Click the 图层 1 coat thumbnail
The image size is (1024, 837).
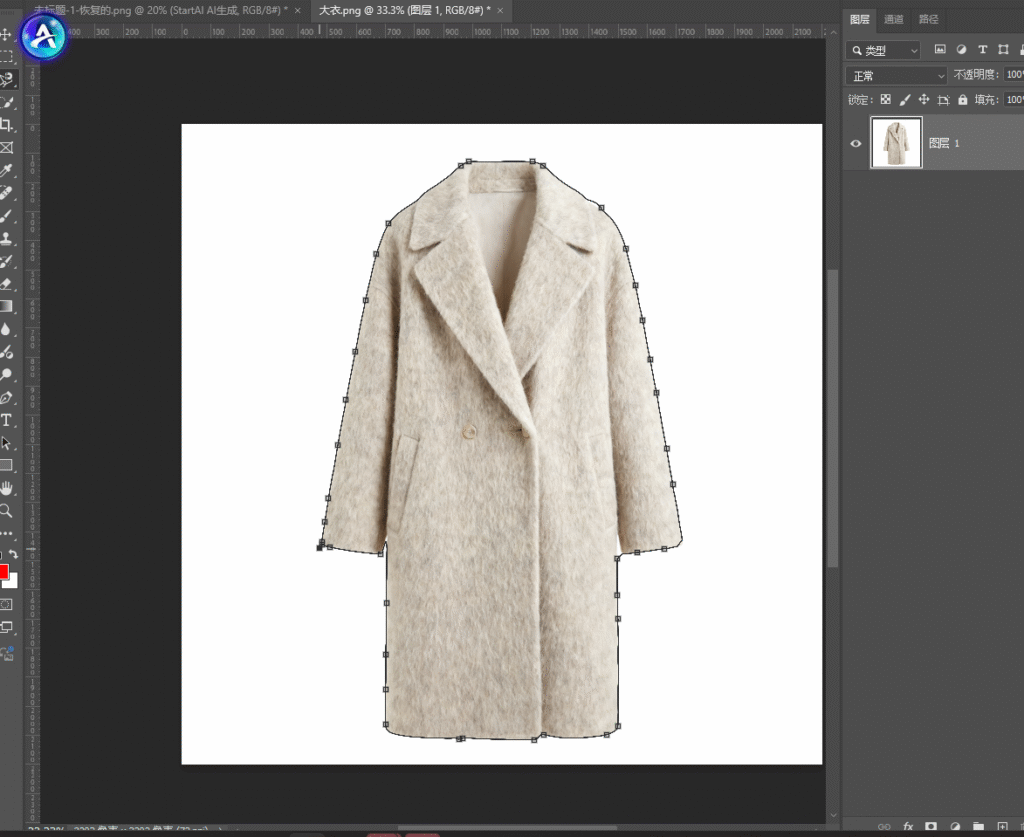tap(896, 143)
